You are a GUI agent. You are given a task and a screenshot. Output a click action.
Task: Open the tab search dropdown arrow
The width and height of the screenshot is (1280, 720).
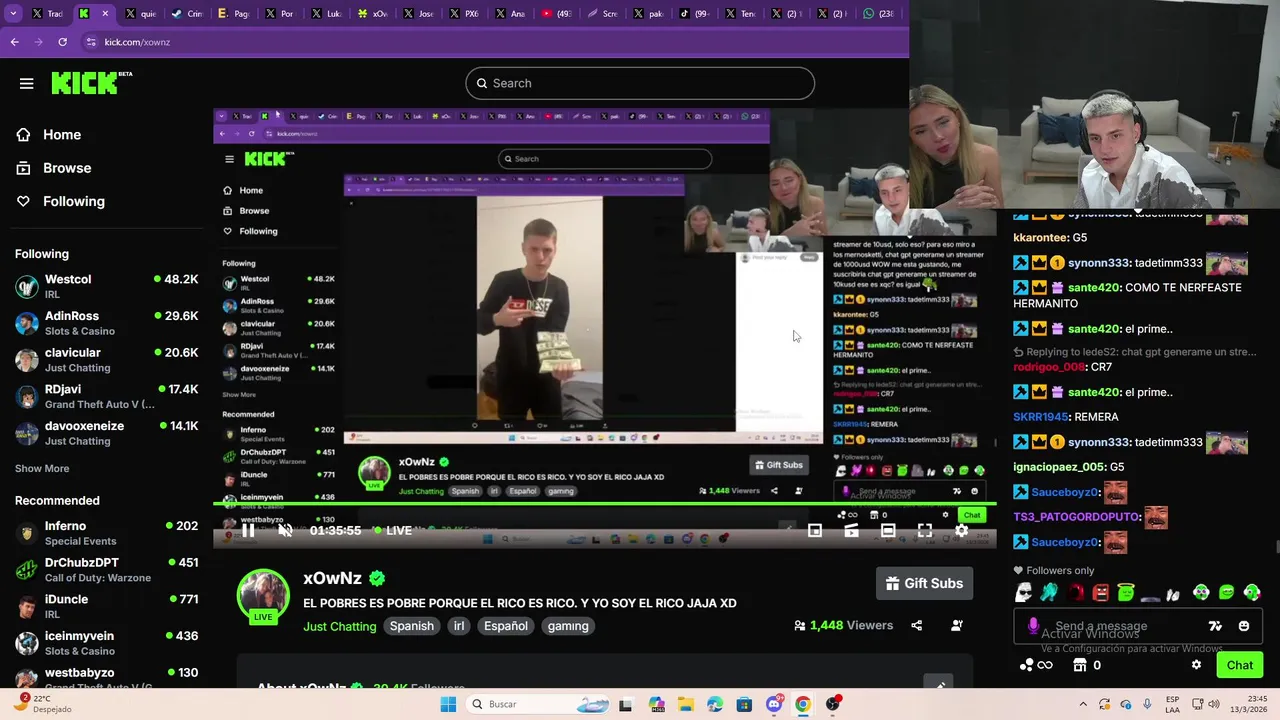pyautogui.click(x=14, y=14)
